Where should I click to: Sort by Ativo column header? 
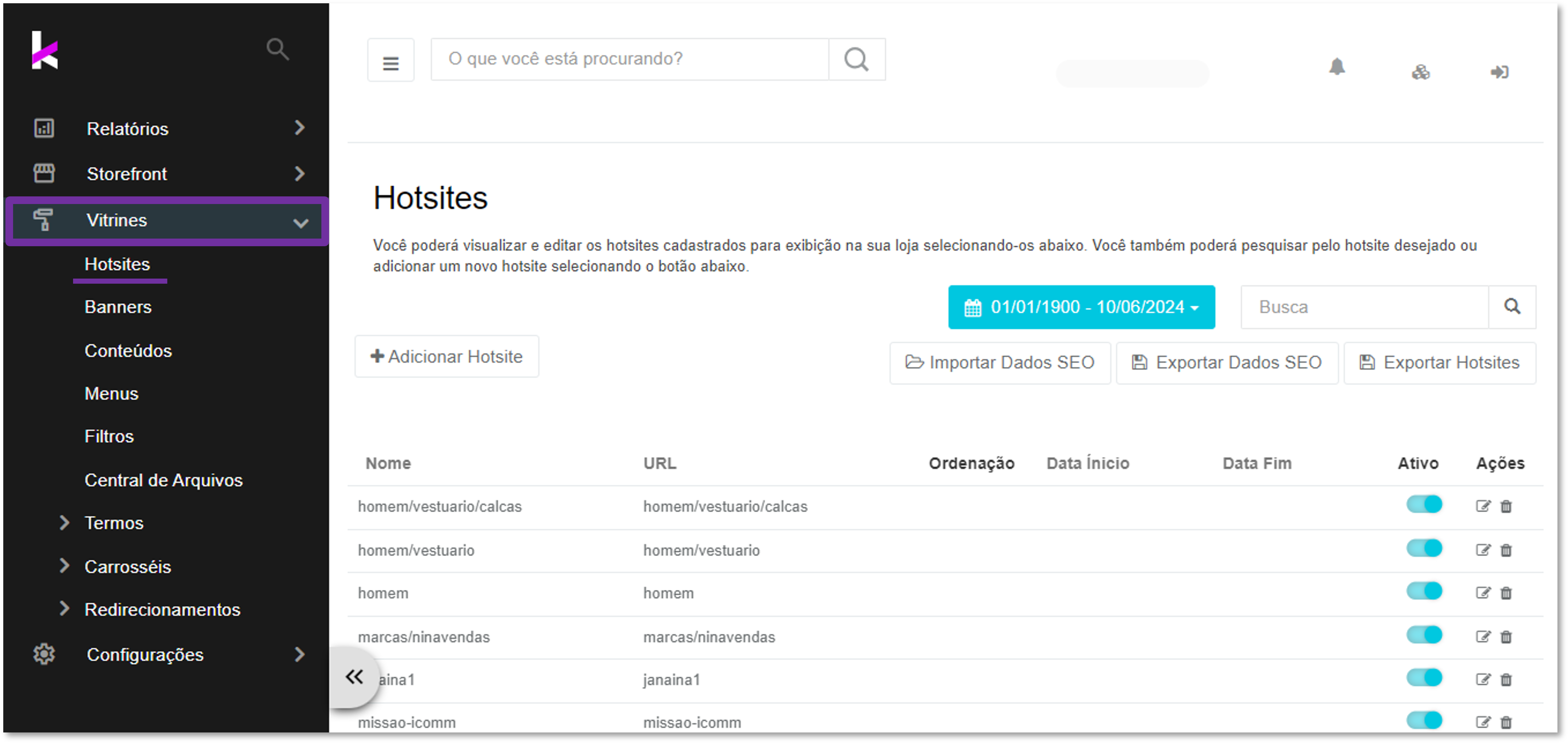[x=1417, y=463]
